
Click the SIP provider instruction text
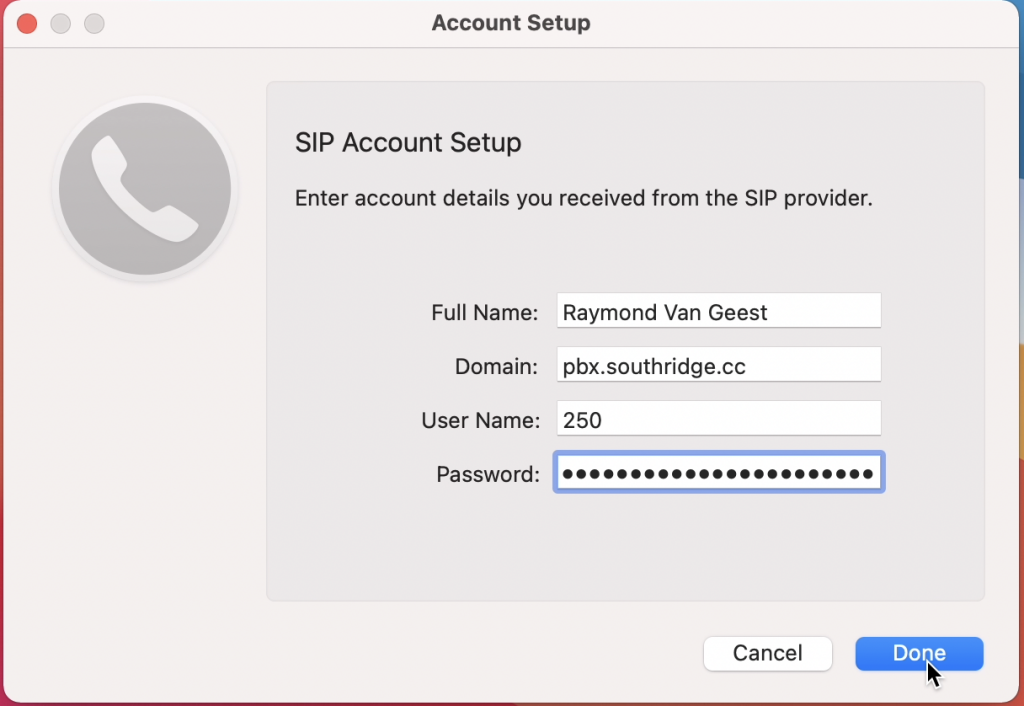point(584,198)
